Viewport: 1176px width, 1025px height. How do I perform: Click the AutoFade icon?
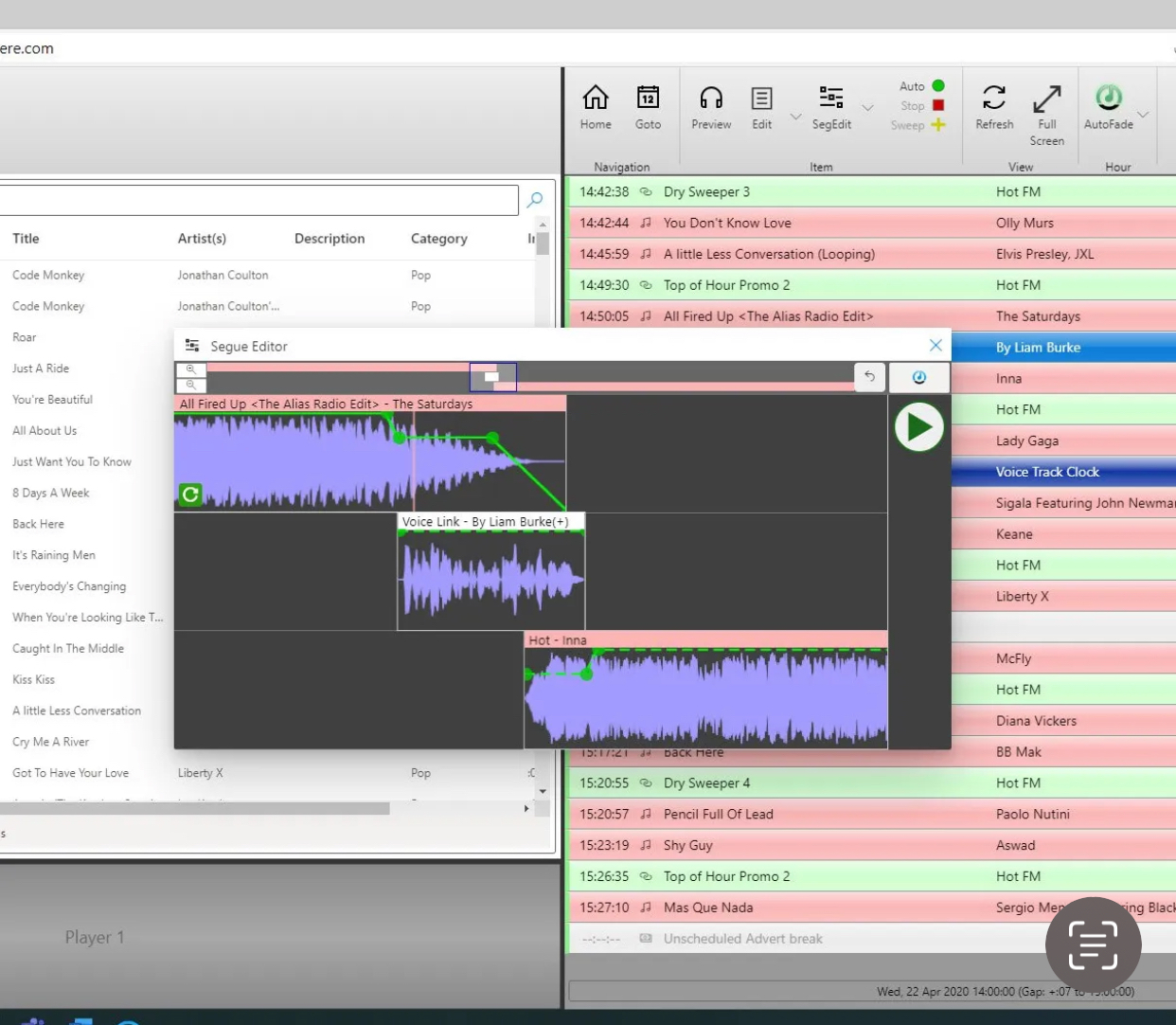[1109, 98]
